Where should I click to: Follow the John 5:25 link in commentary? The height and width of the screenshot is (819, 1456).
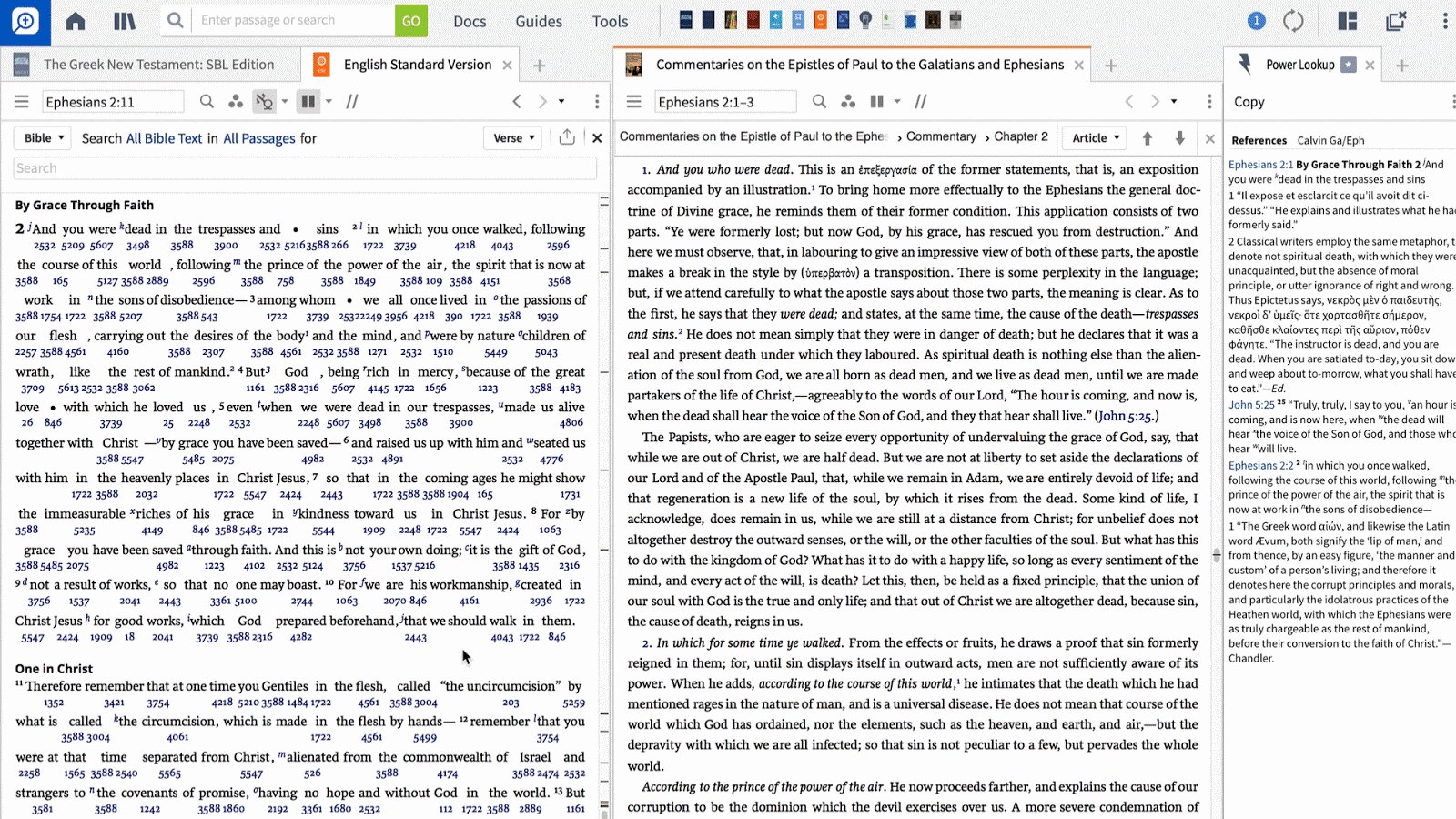pyautogui.click(x=1126, y=416)
